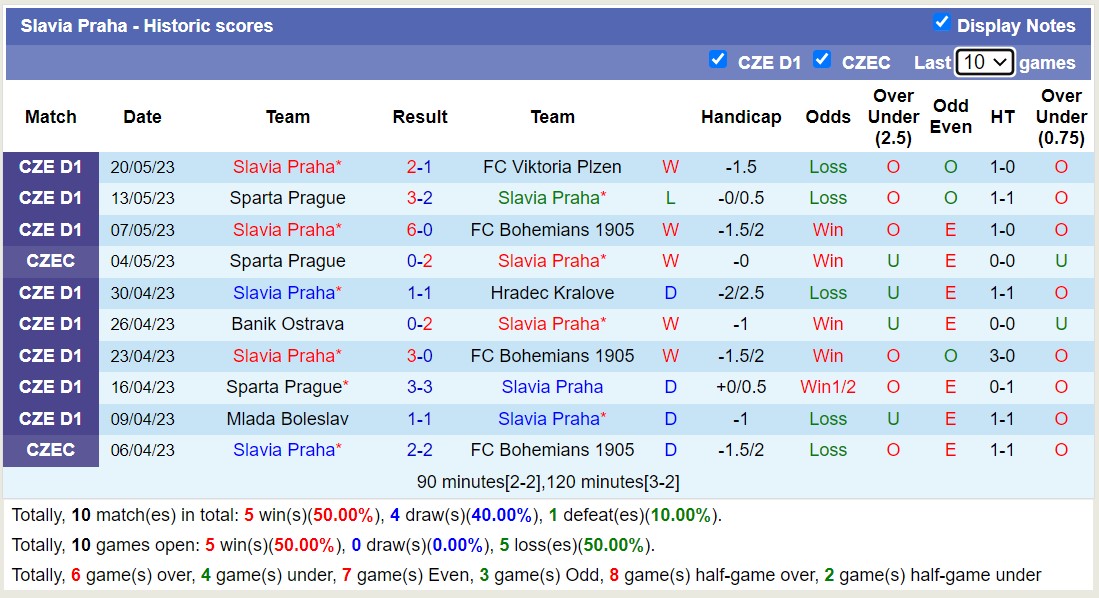Select the CZE D1 badge dated 30/04/23

tap(50, 293)
